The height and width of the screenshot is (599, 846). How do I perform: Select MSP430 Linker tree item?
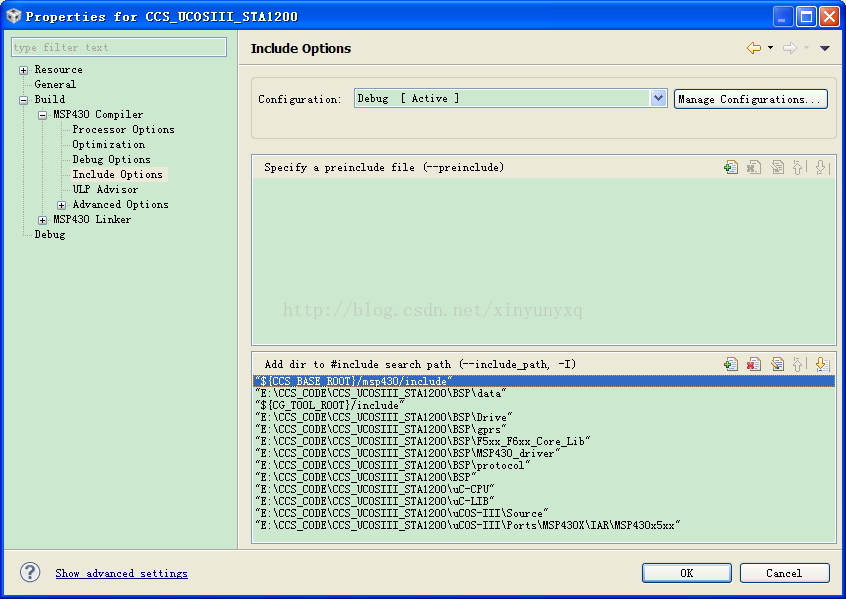click(92, 220)
